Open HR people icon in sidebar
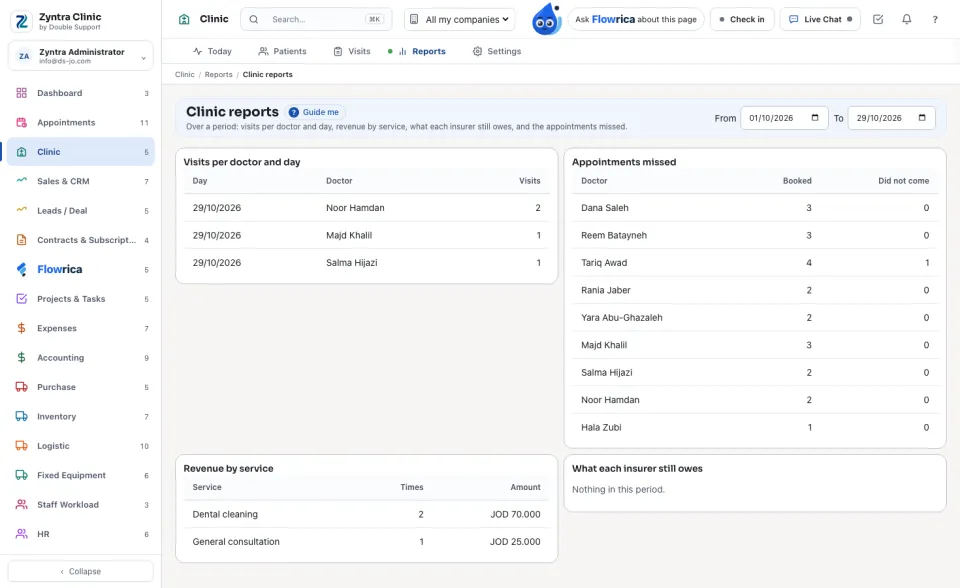The image size is (960, 588). (x=21, y=534)
